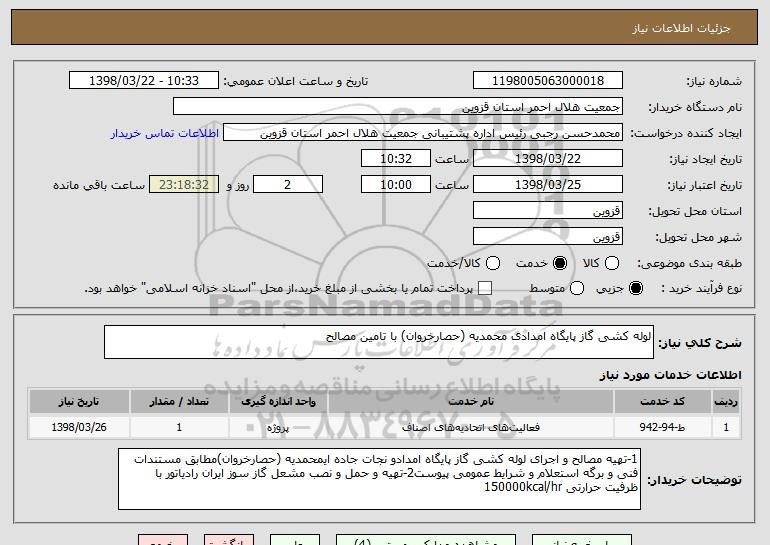770x545 pixels.
Task: Click the شرح کلی نیاز description text box
Action: (379, 342)
